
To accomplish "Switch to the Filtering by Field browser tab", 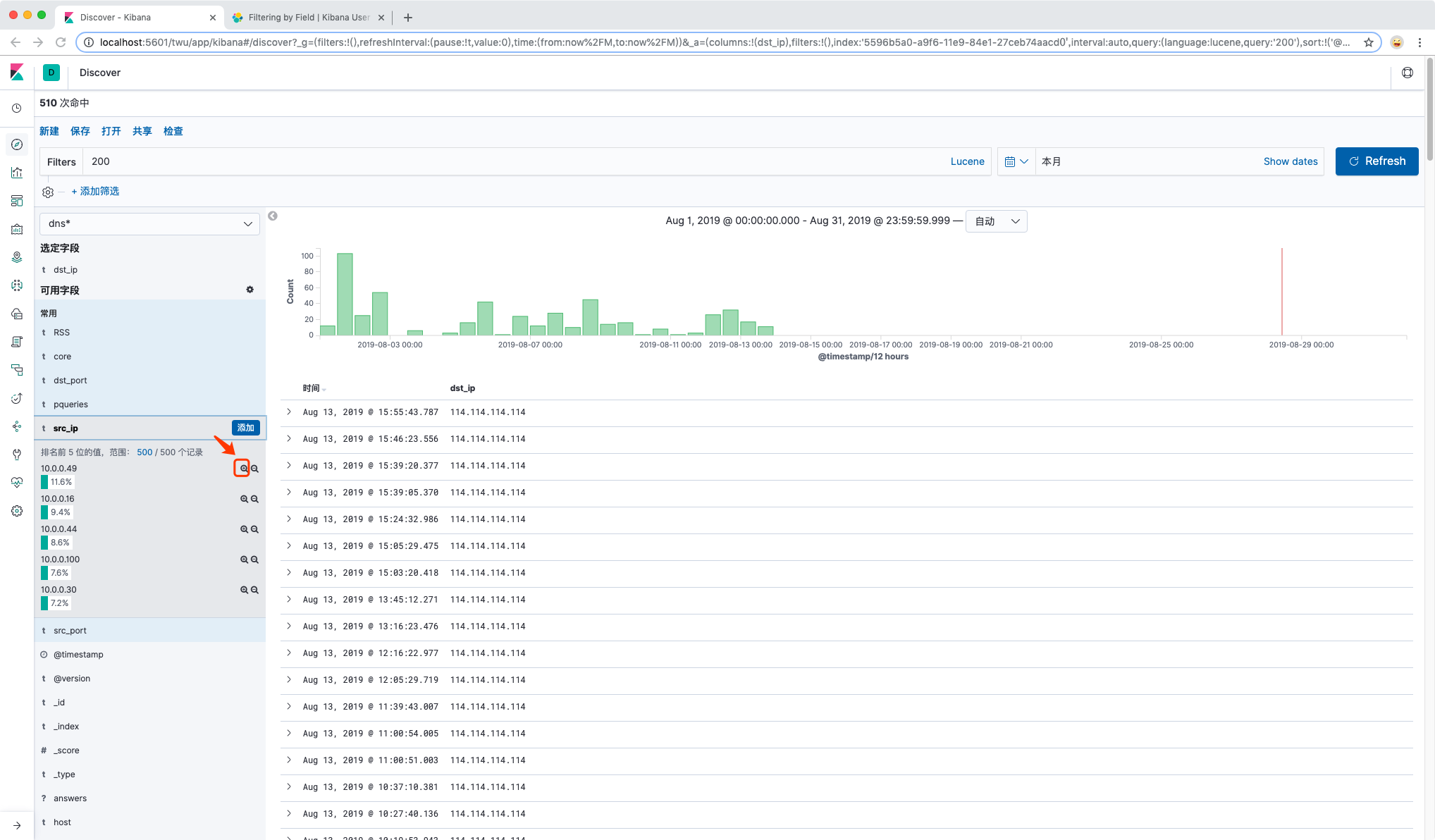I will (307, 17).
